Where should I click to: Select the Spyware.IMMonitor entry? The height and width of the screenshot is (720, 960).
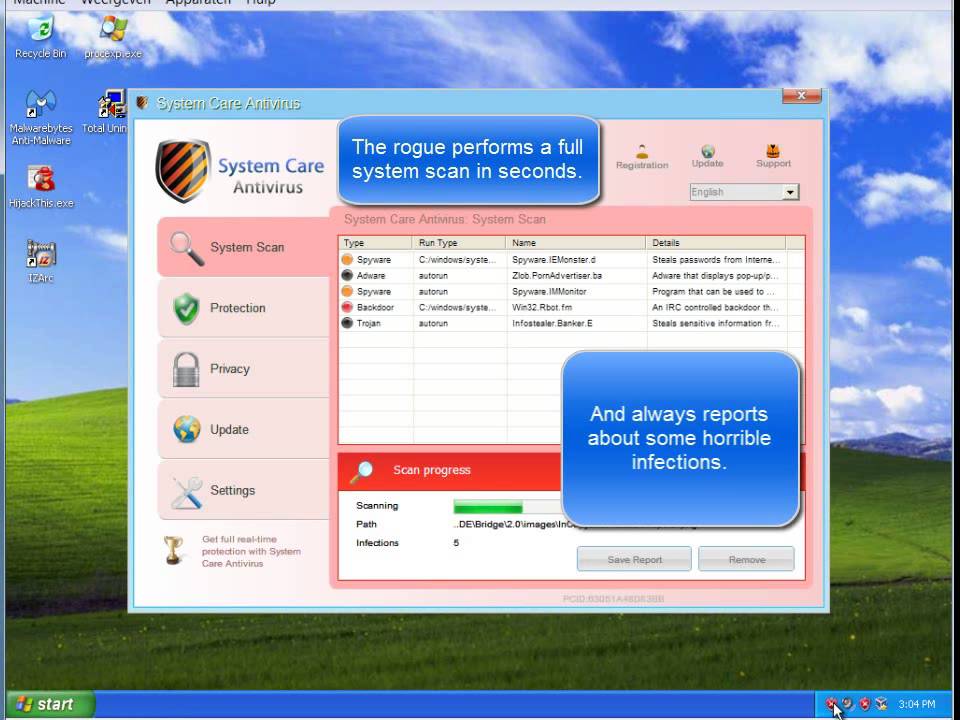[x=549, y=291]
